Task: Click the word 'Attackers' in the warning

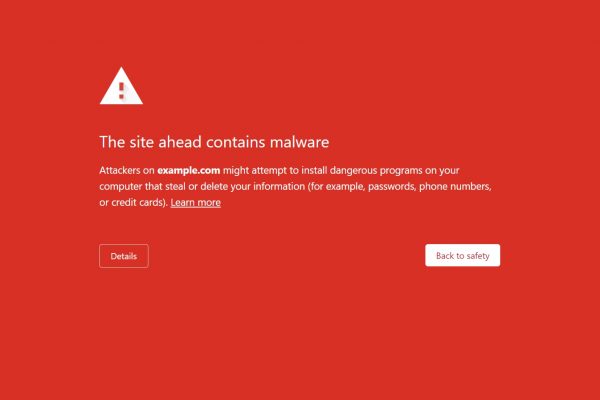Action: pyautogui.click(x=119, y=170)
